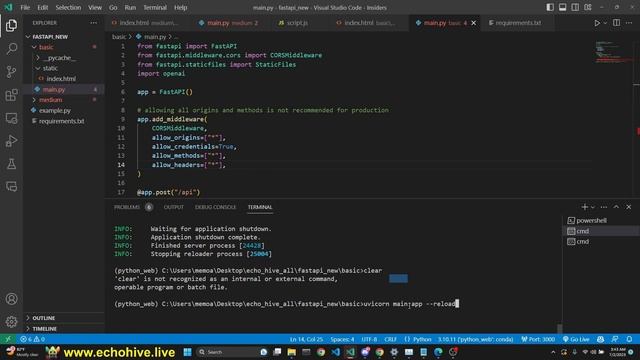Open the Explorer view in activity bar
The height and width of the screenshot is (360, 640).
pyautogui.click(x=11, y=26)
